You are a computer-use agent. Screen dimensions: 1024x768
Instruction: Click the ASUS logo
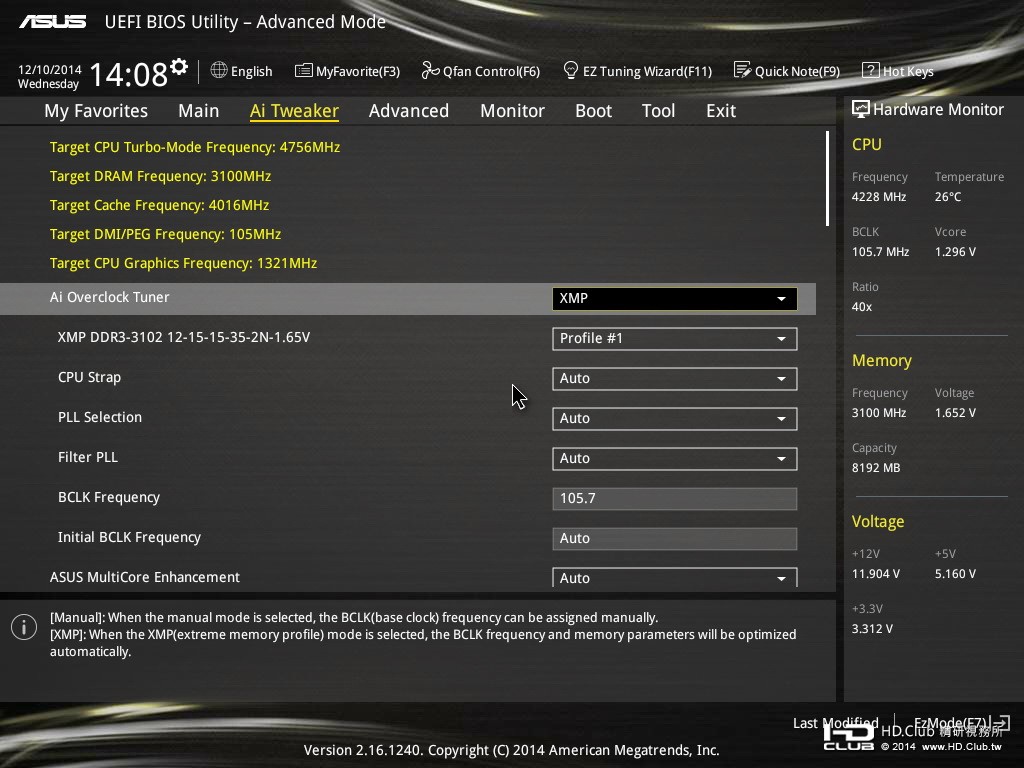click(x=53, y=22)
